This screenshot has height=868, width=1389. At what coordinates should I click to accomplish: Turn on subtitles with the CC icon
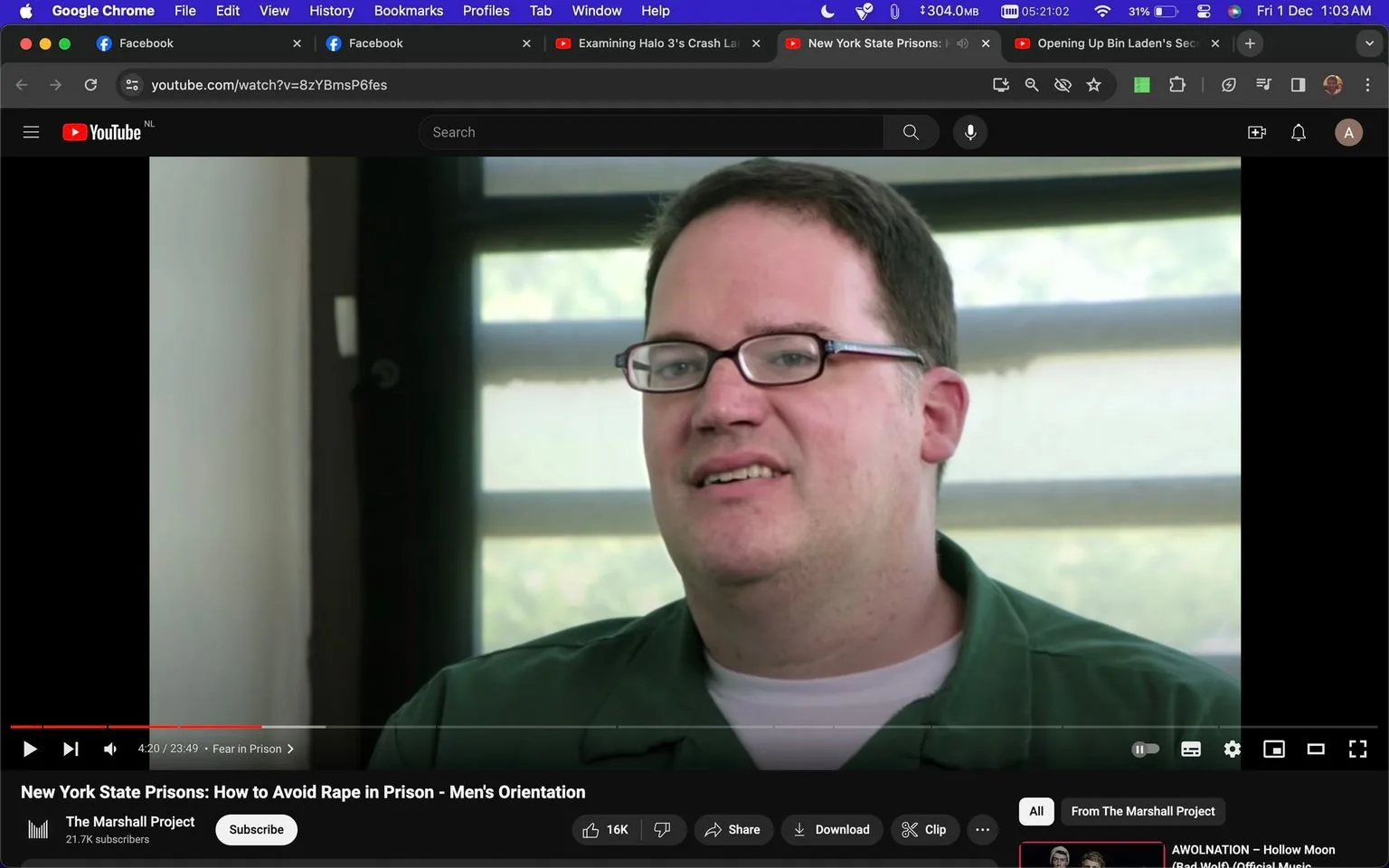click(1190, 749)
